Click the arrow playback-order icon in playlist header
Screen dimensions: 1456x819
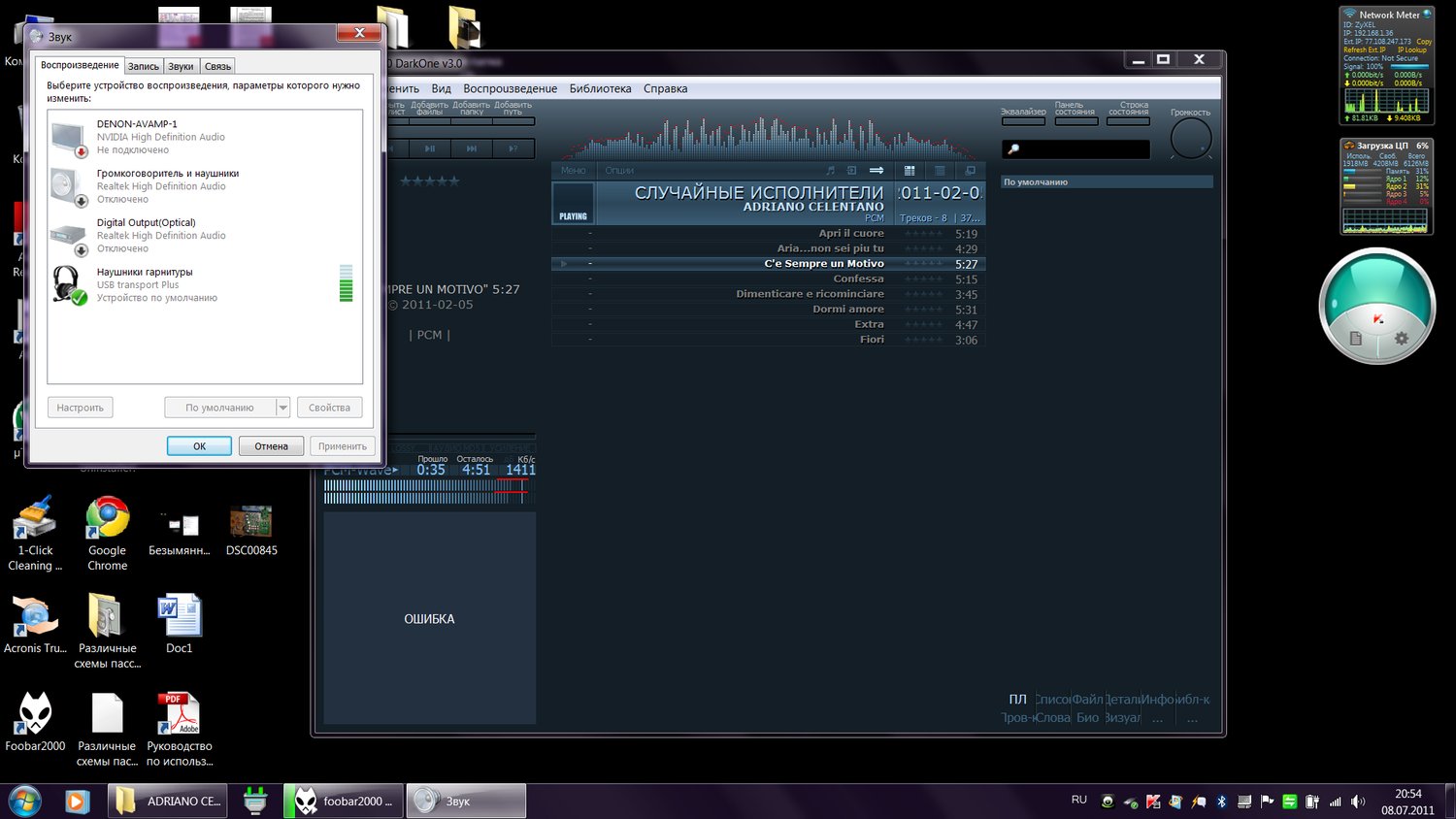[877, 170]
